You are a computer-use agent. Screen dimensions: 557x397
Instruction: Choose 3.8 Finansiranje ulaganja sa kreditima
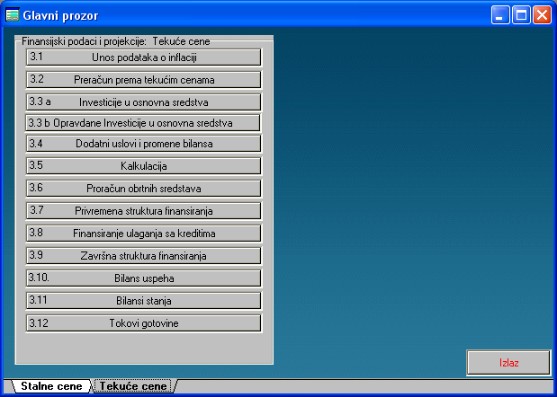tap(144, 233)
